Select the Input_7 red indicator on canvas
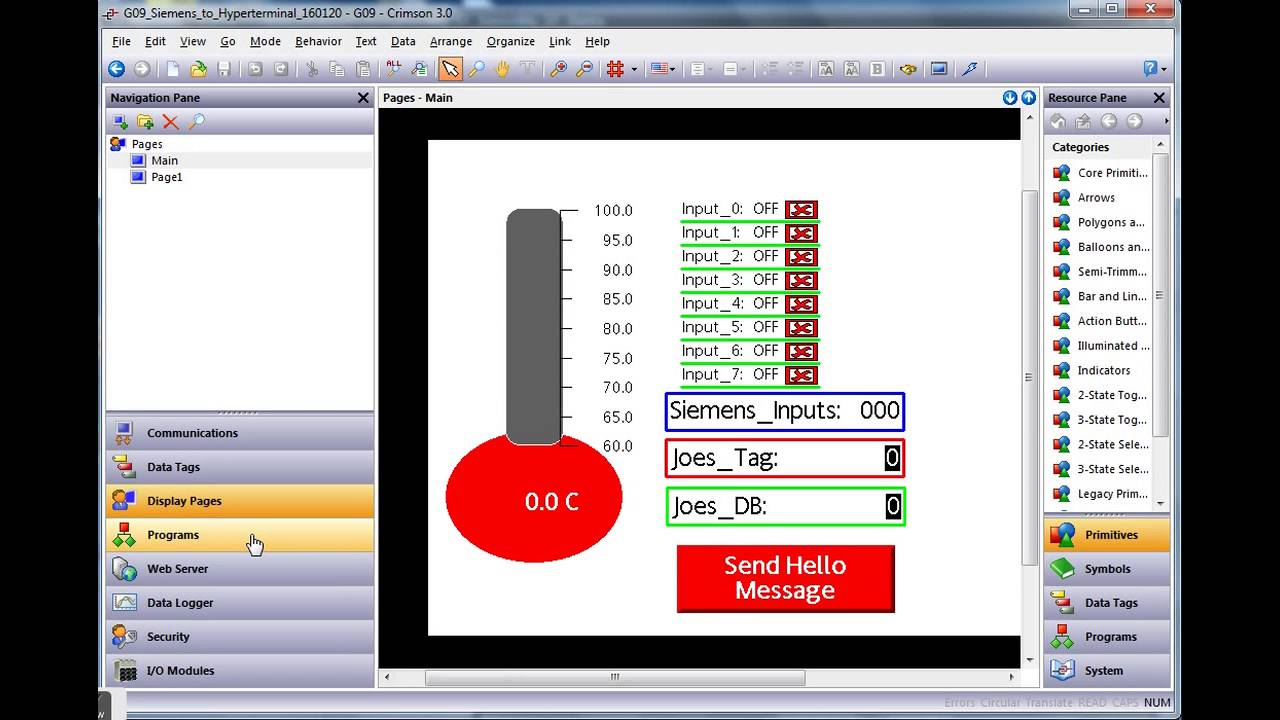Image resolution: width=1280 pixels, height=720 pixels. [x=801, y=375]
